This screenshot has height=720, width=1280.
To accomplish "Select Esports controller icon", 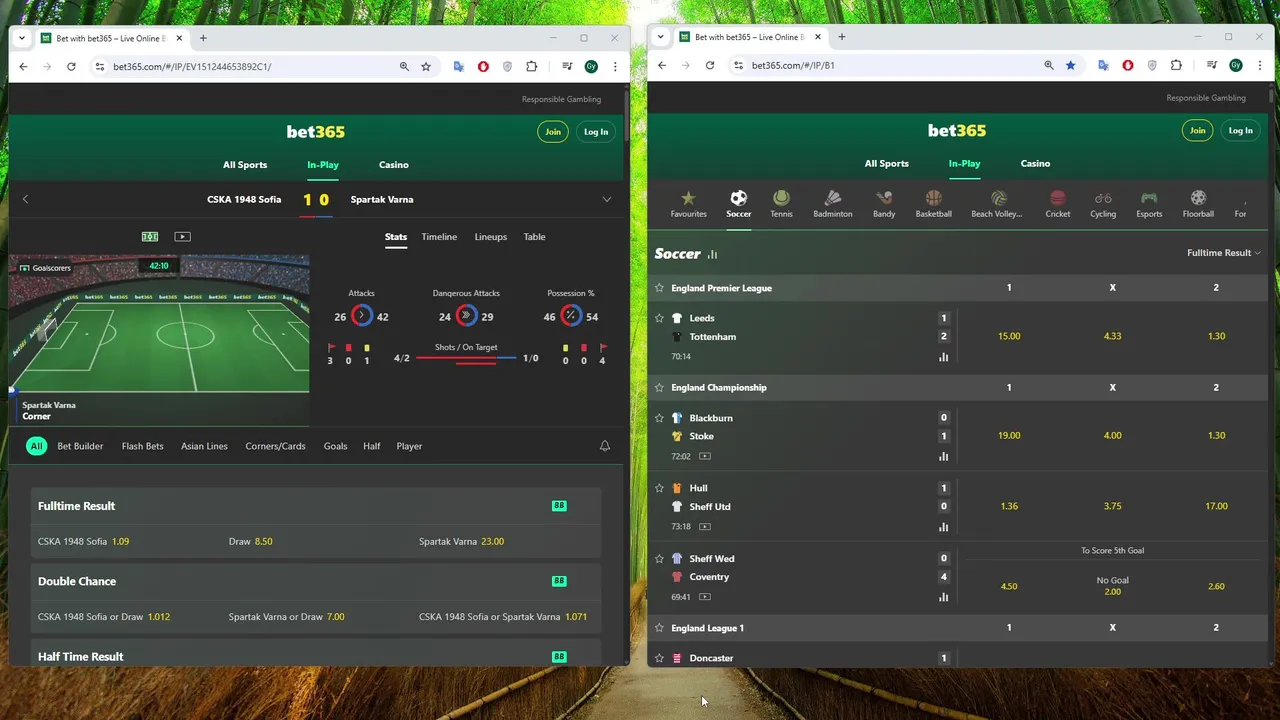I will (1149, 198).
